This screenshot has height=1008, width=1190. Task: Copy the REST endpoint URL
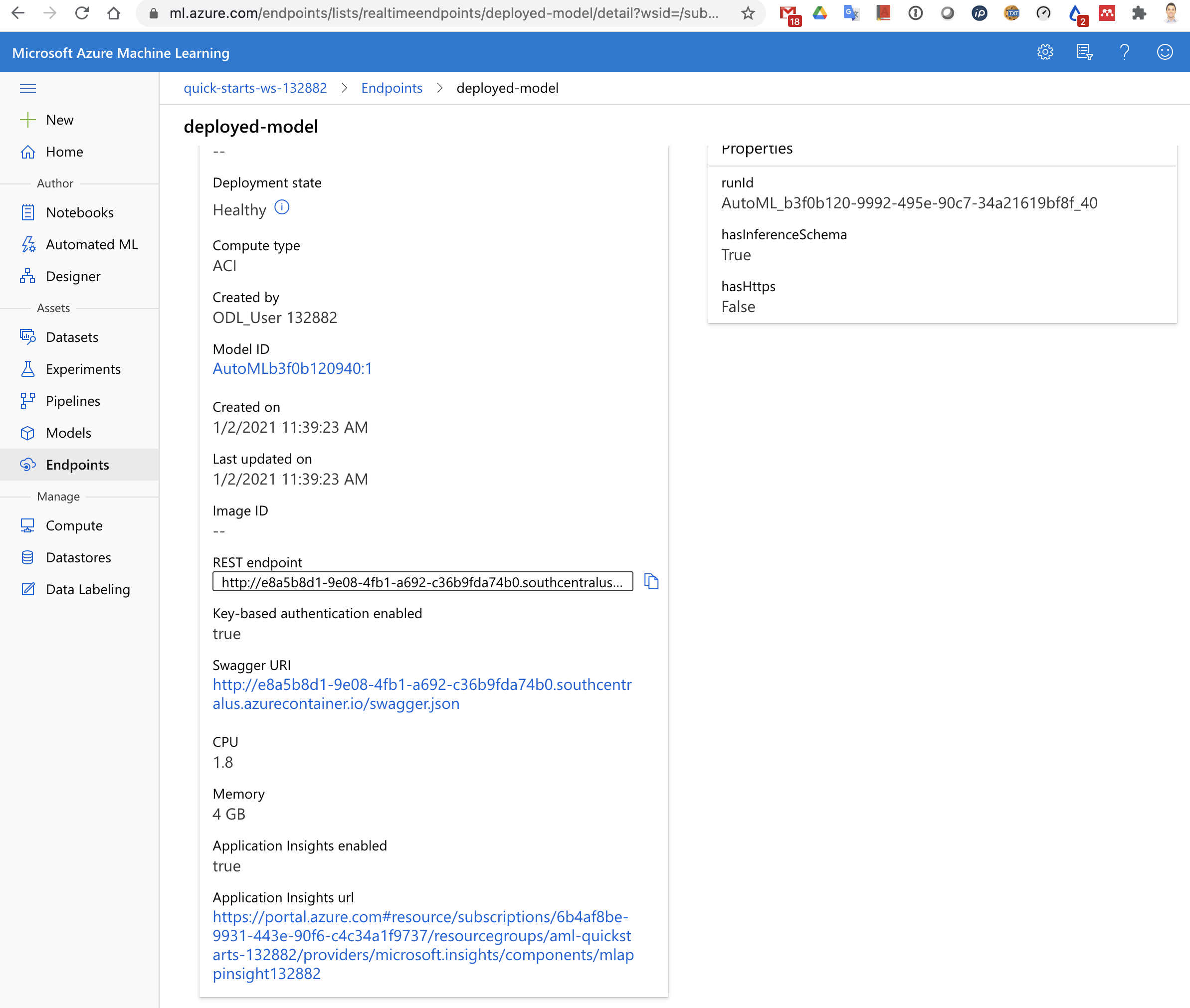coord(651,582)
